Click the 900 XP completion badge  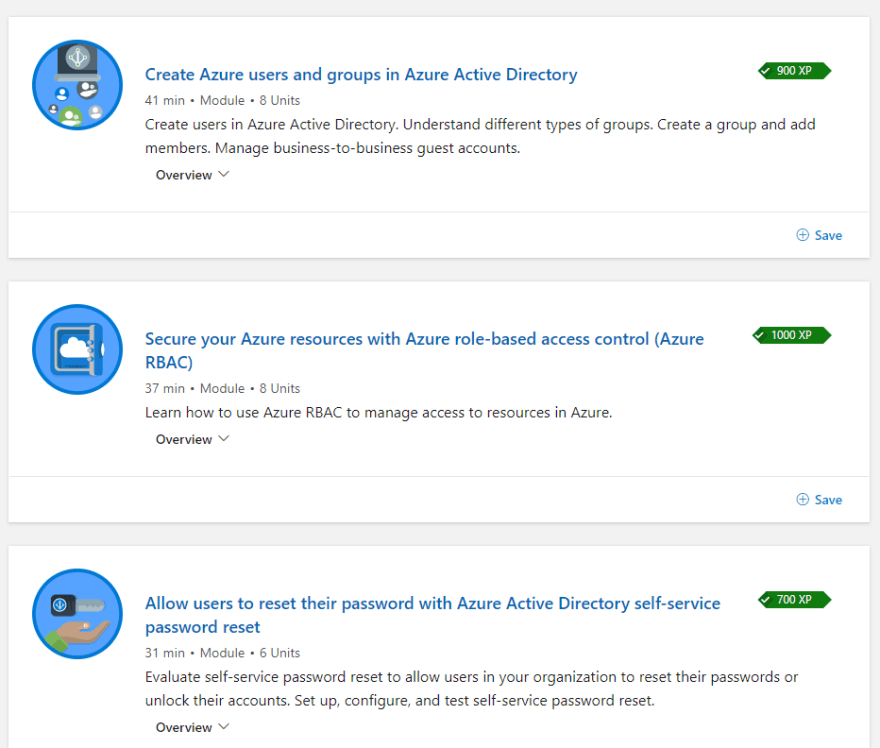[794, 71]
